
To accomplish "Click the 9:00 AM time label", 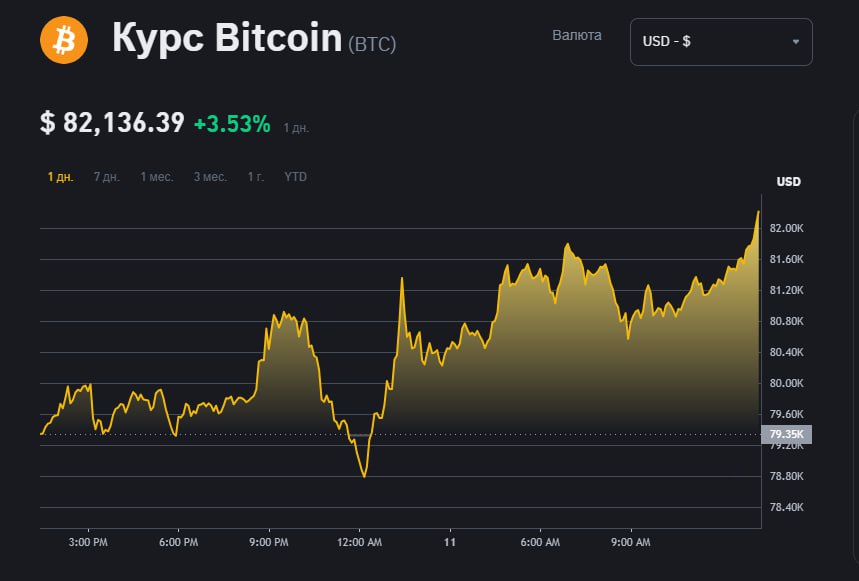I will coord(631,542).
